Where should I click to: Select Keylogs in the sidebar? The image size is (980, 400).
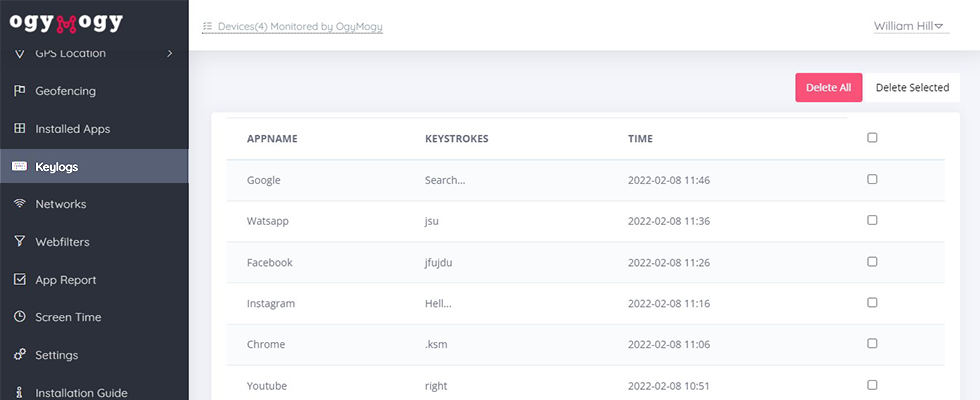pyautogui.click(x=94, y=166)
